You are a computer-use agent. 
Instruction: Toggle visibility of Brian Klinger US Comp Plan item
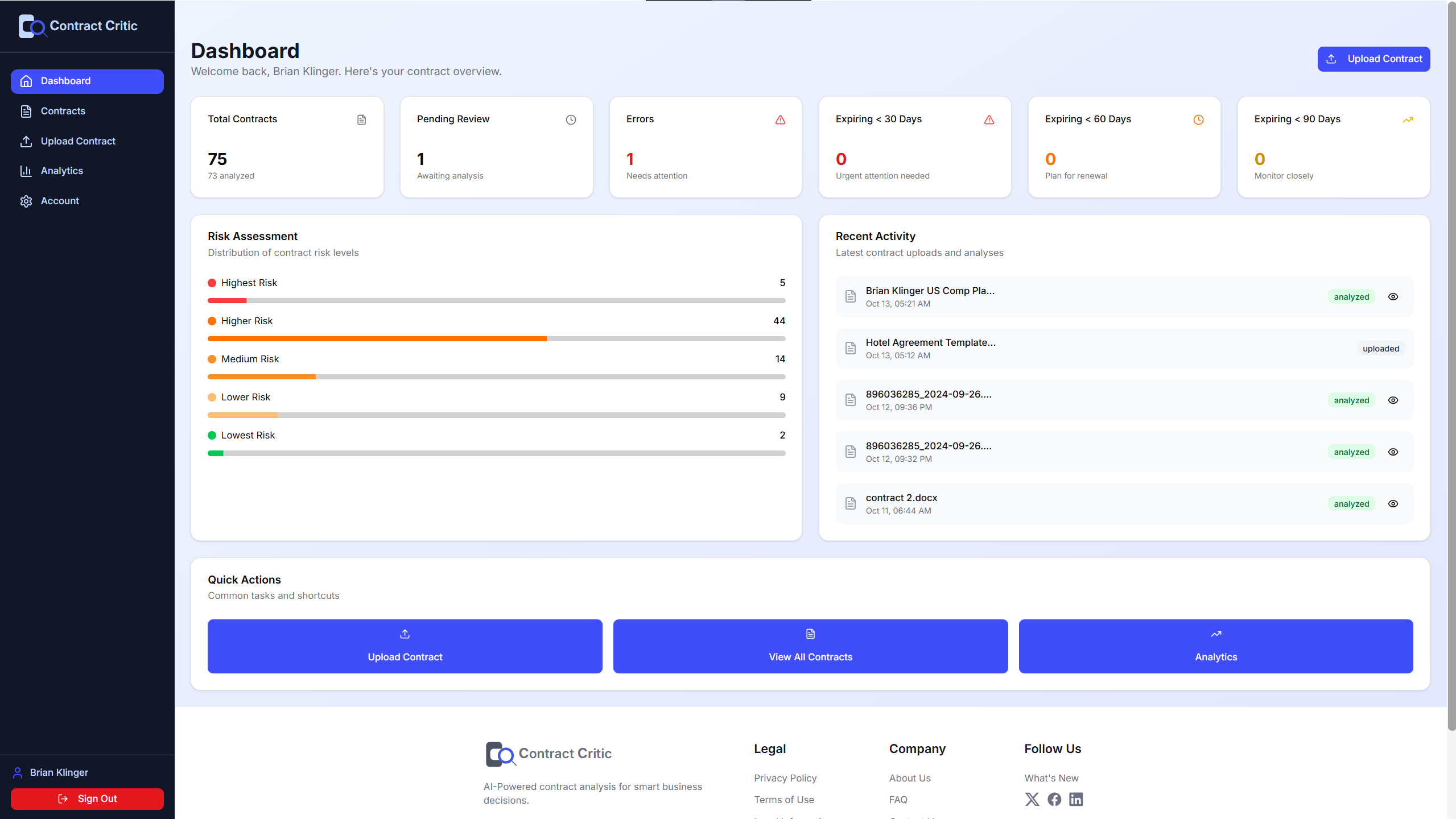tap(1393, 296)
